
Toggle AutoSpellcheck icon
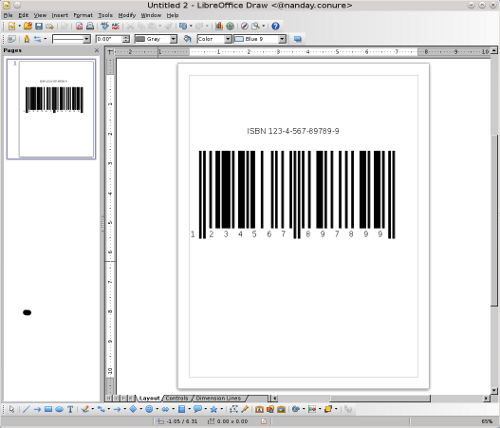coord(115,26)
